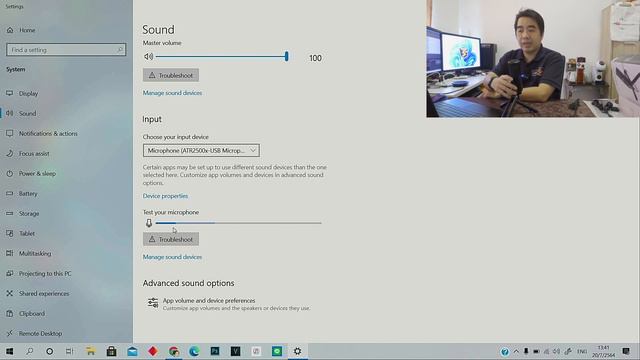Open App volume and device preferences

point(229,304)
